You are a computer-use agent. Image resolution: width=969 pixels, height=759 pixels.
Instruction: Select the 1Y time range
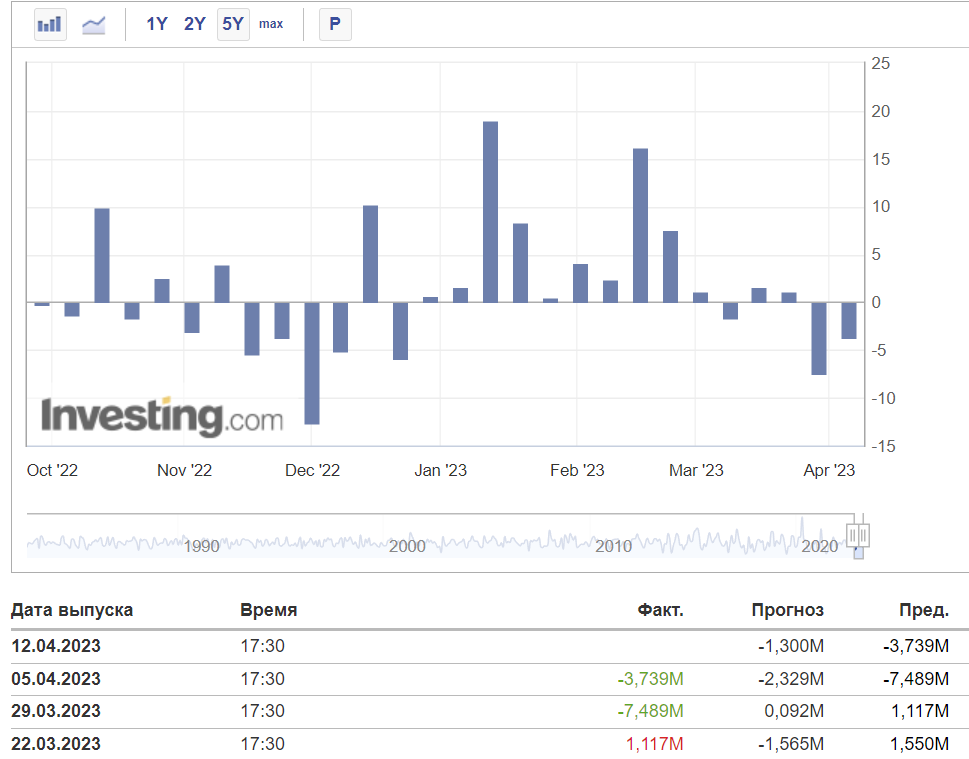click(x=157, y=24)
